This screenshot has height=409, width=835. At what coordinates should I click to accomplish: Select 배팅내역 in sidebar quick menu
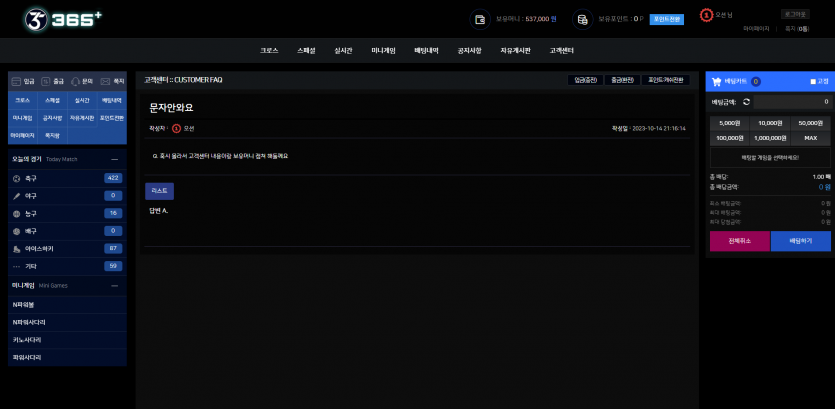pos(112,100)
